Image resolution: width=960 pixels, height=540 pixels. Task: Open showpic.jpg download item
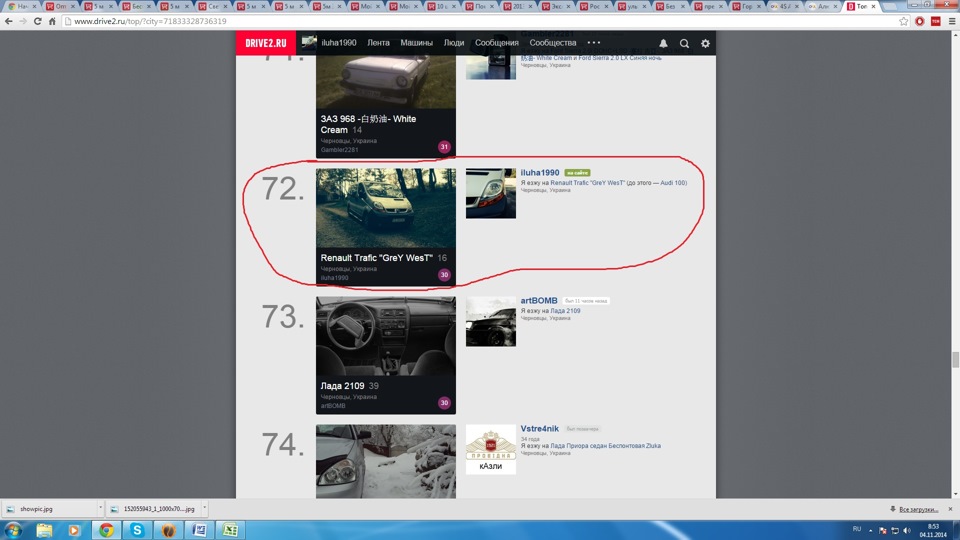click(49, 509)
